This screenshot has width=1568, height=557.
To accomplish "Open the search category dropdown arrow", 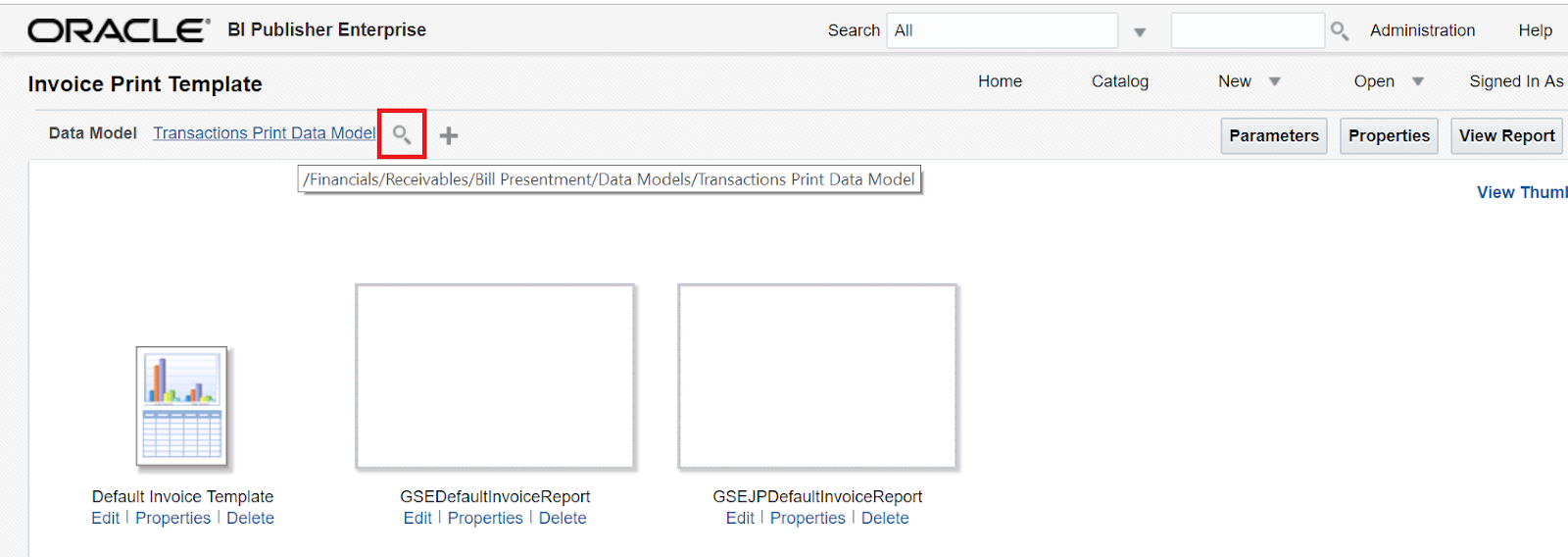I will [1140, 32].
